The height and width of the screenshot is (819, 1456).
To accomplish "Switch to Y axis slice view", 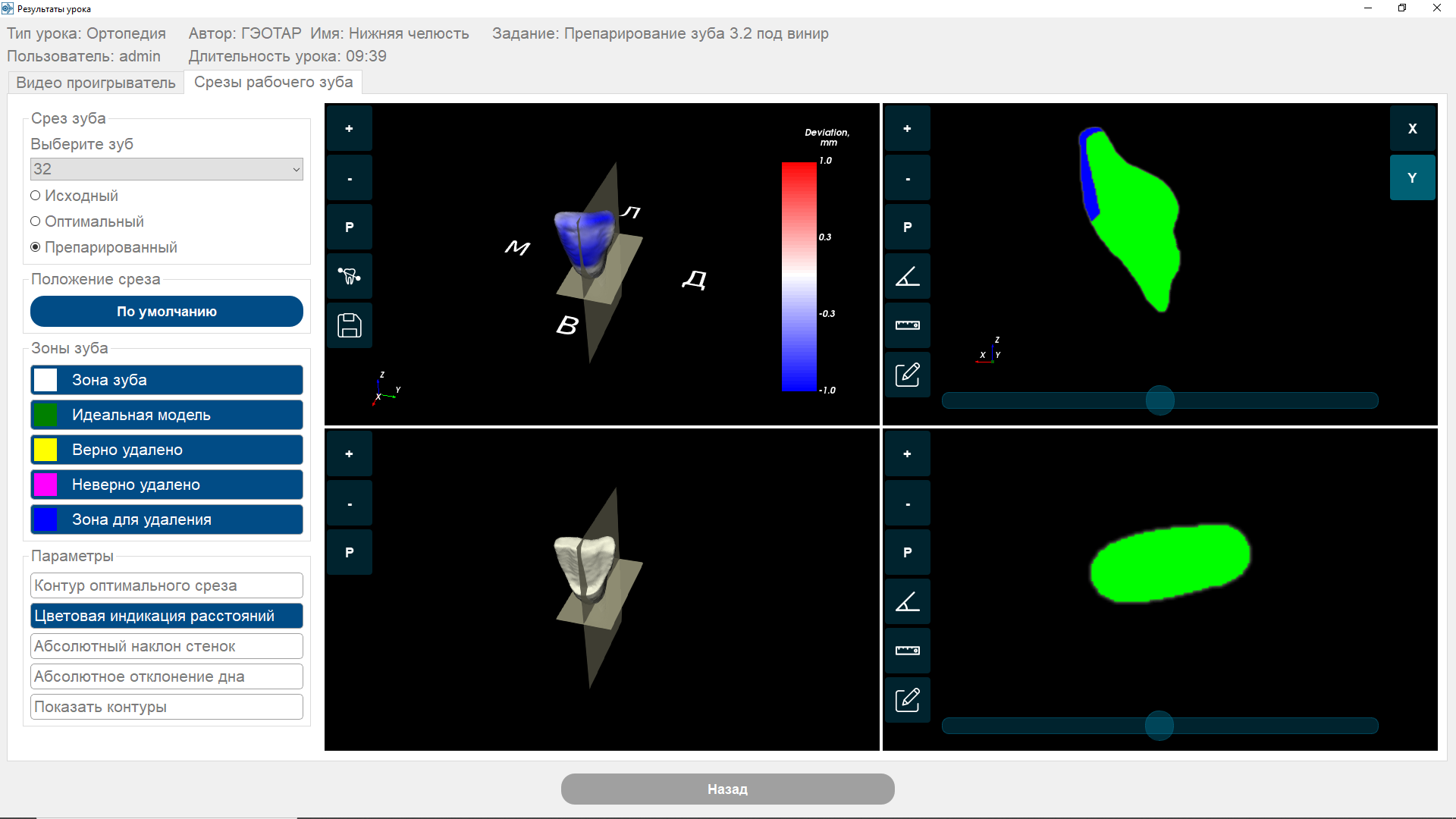I will coord(1412,177).
